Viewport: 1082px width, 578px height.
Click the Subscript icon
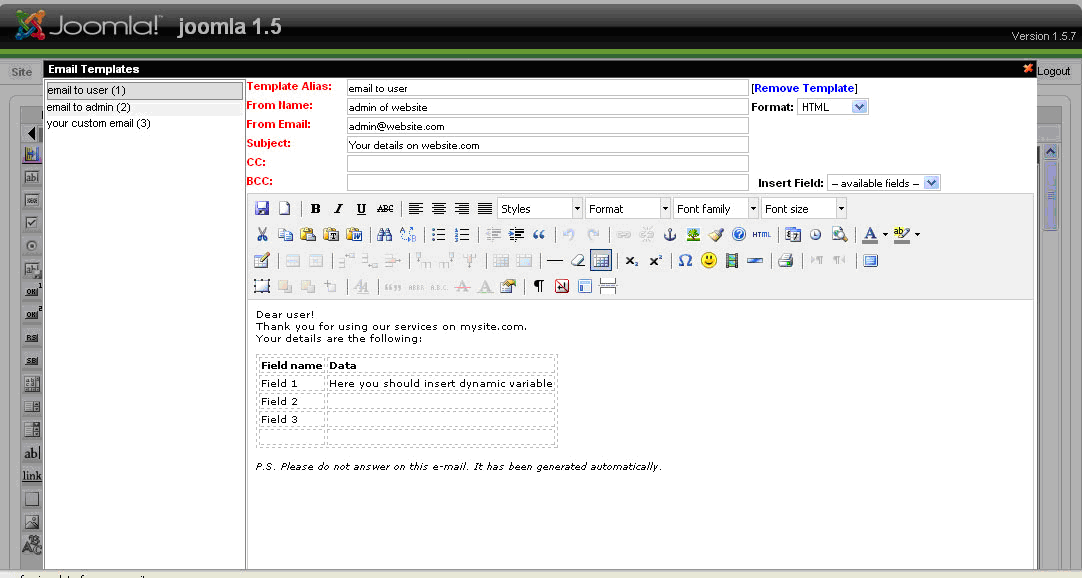tap(632, 261)
